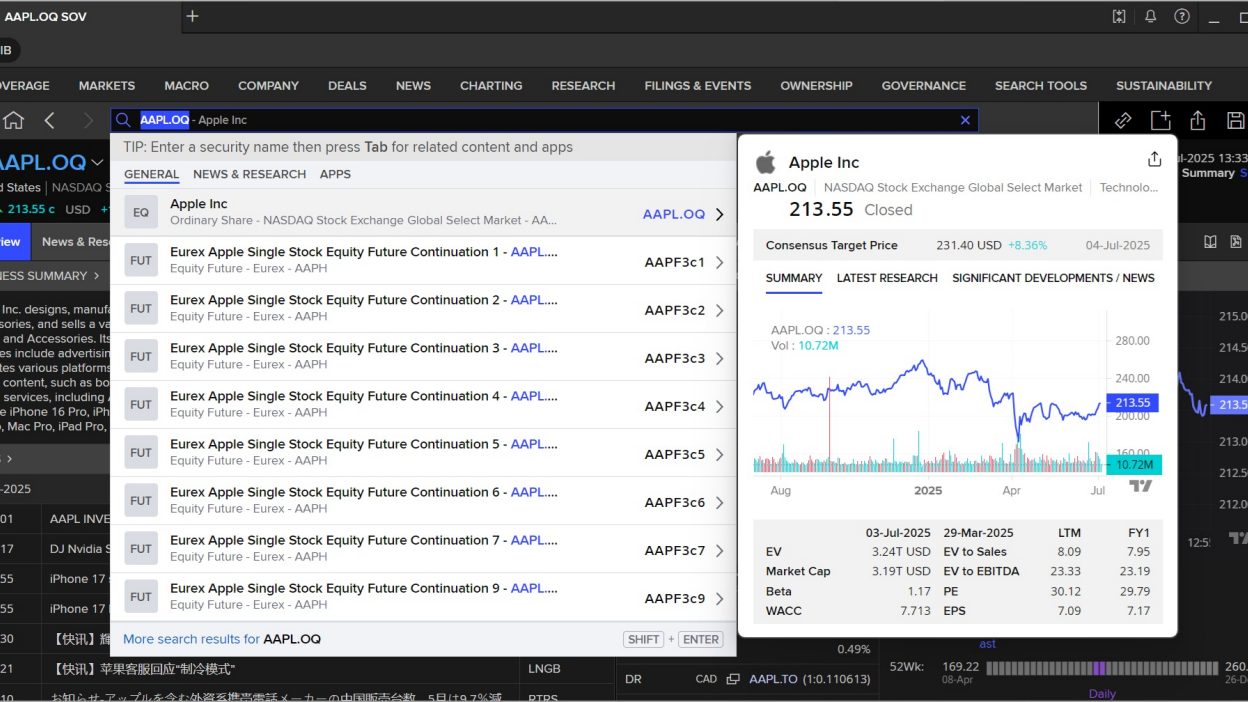Expand the AAPF3c3 result chevron
1248x702 pixels.
720,358
